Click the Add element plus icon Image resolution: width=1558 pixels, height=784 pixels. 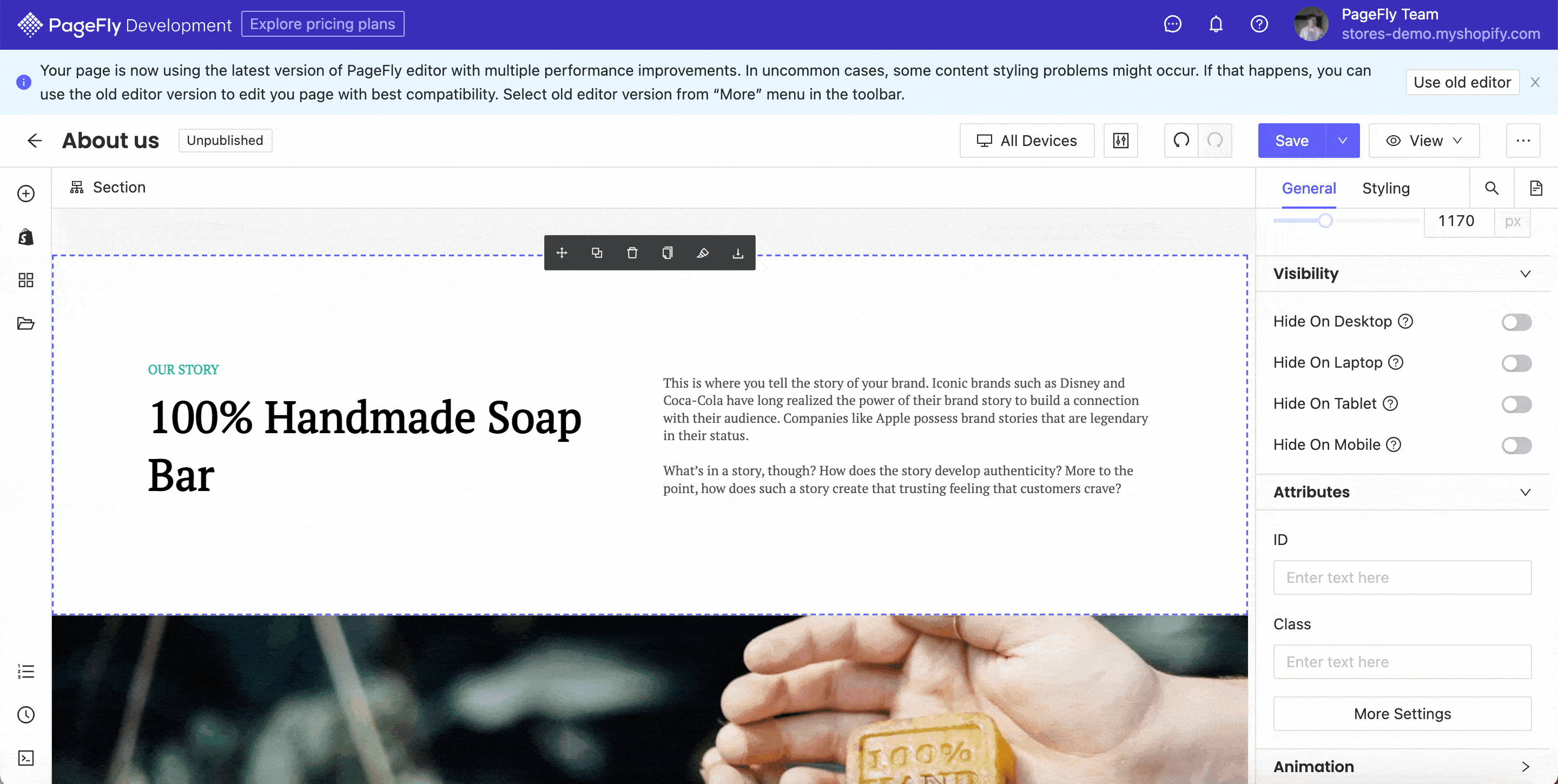point(26,194)
